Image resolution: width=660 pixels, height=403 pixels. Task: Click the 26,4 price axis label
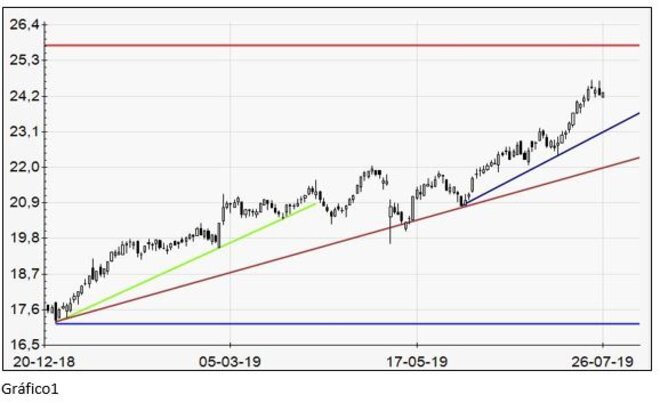27,24
